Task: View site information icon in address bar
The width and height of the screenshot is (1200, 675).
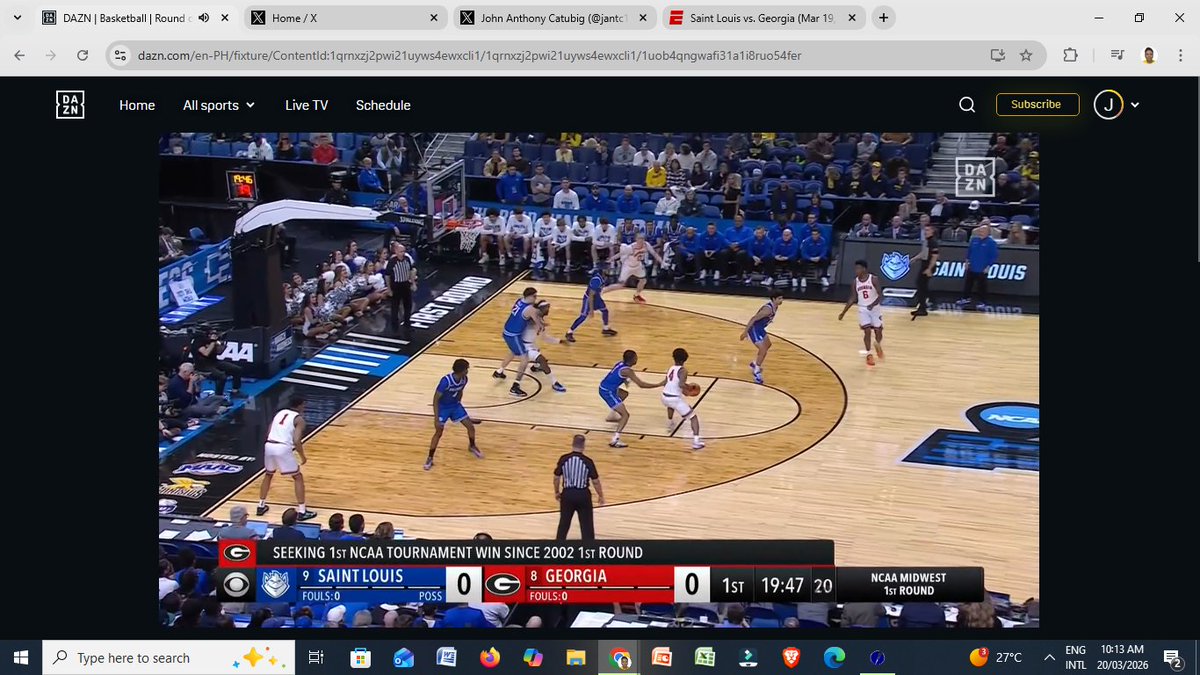Action: [120, 56]
